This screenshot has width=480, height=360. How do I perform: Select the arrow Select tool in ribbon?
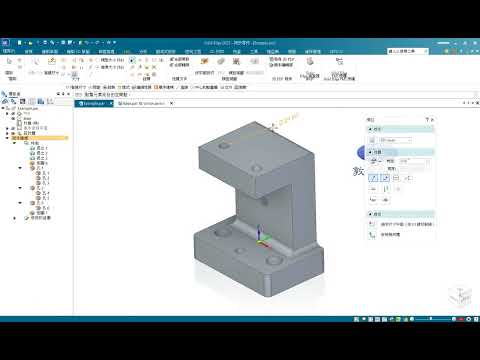[x=9, y=61]
